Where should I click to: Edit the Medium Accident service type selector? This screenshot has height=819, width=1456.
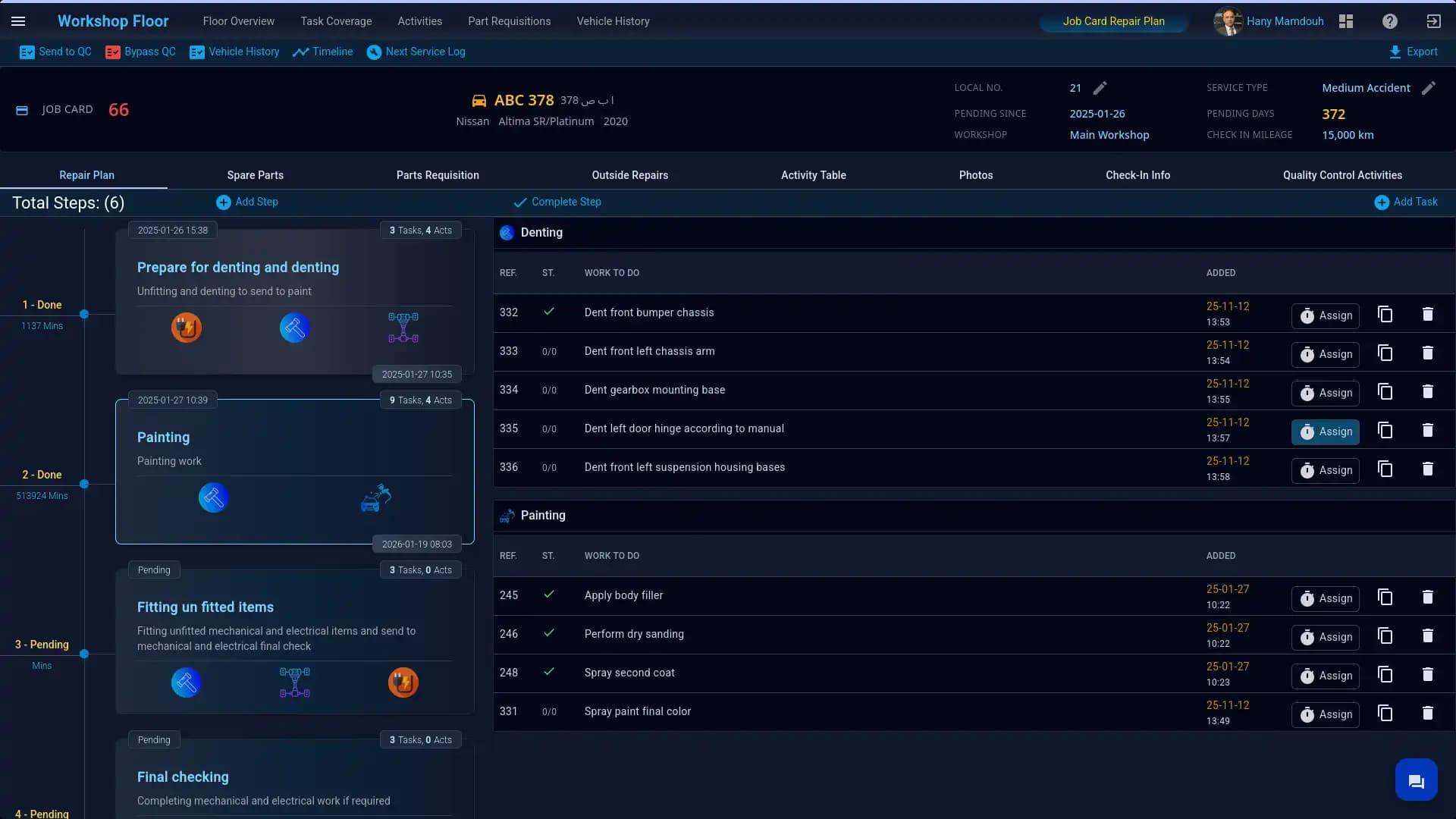tap(1430, 88)
